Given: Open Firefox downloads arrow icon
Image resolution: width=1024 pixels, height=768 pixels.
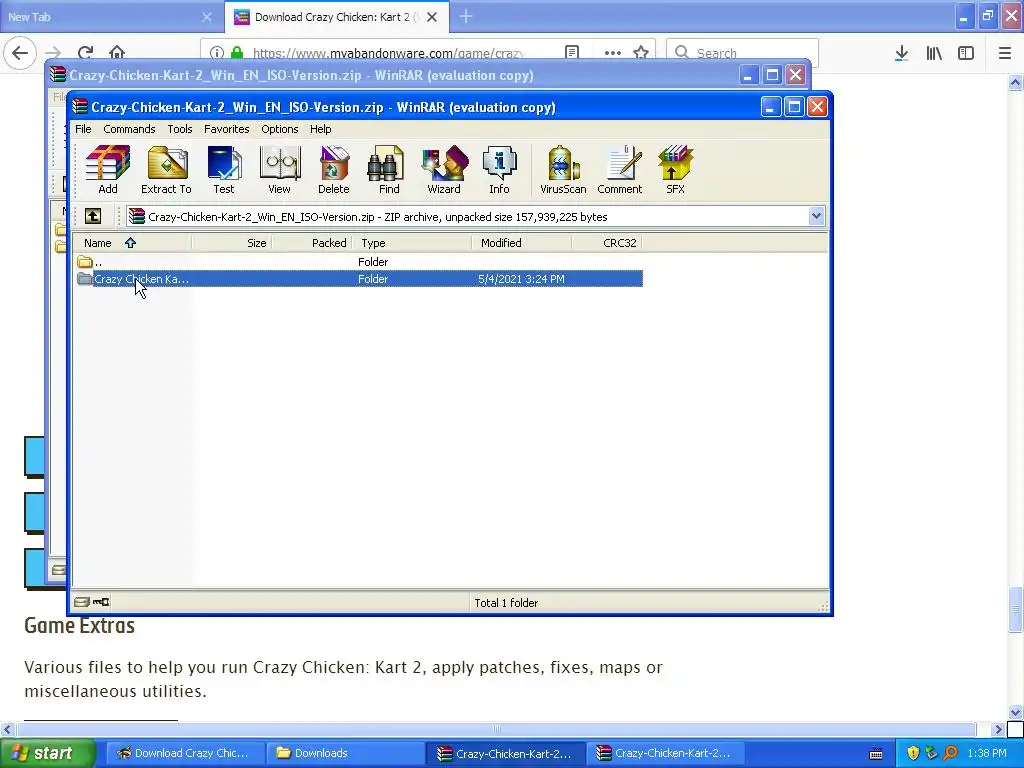Looking at the screenshot, I should click(x=901, y=53).
